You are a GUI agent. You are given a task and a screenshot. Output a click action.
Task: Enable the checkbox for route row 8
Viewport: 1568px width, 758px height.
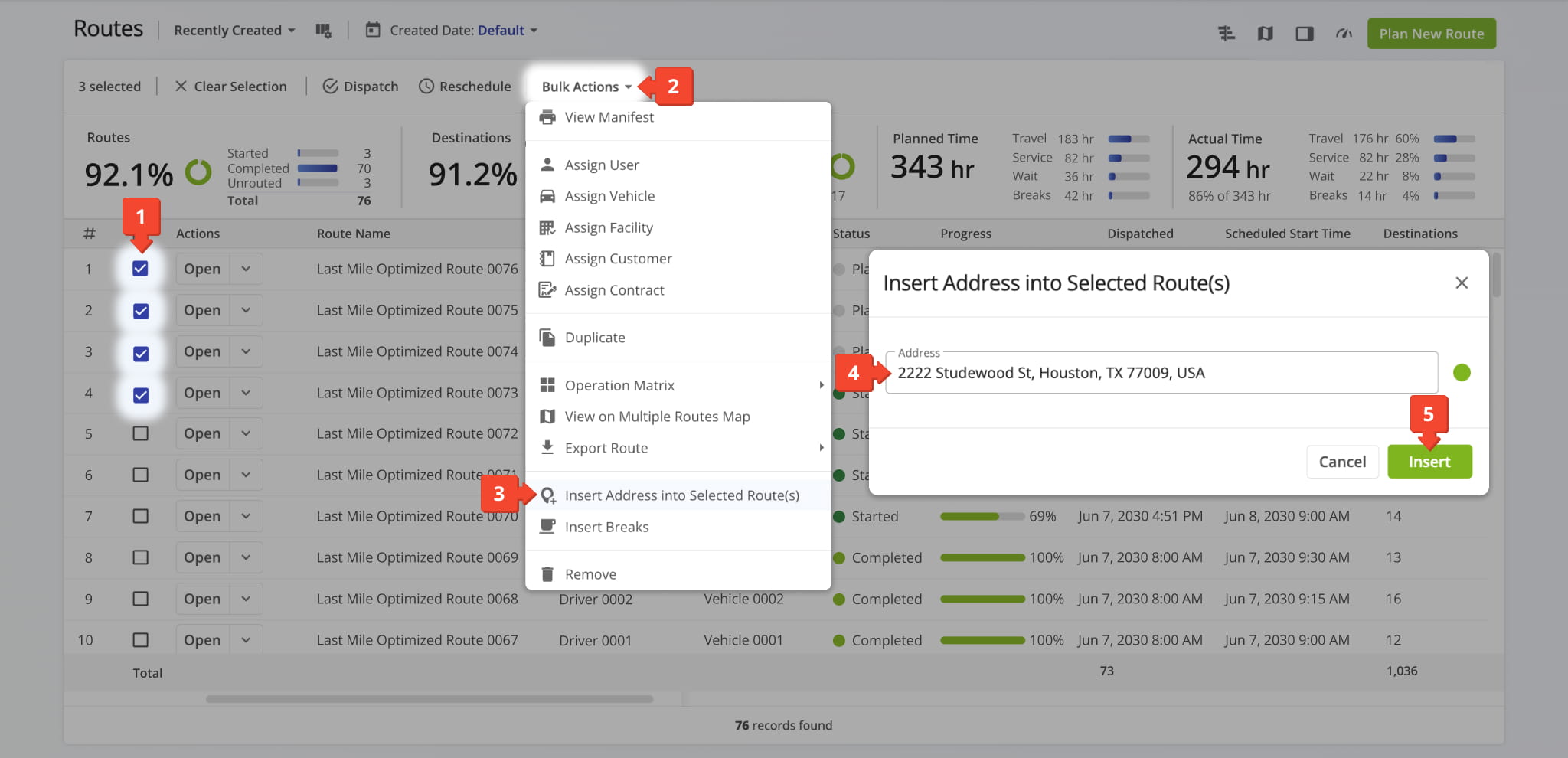click(x=140, y=557)
